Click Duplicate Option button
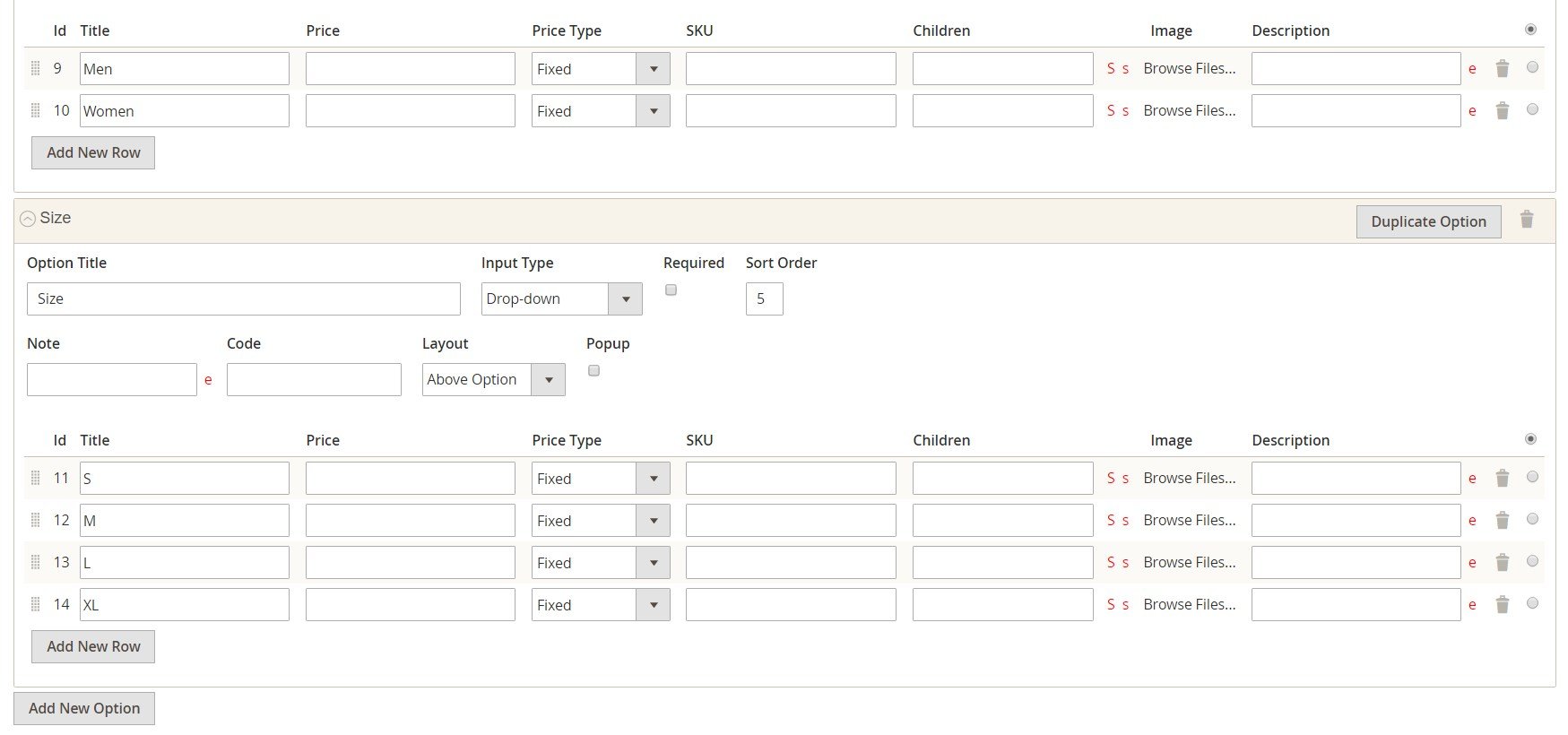 pyautogui.click(x=1428, y=221)
